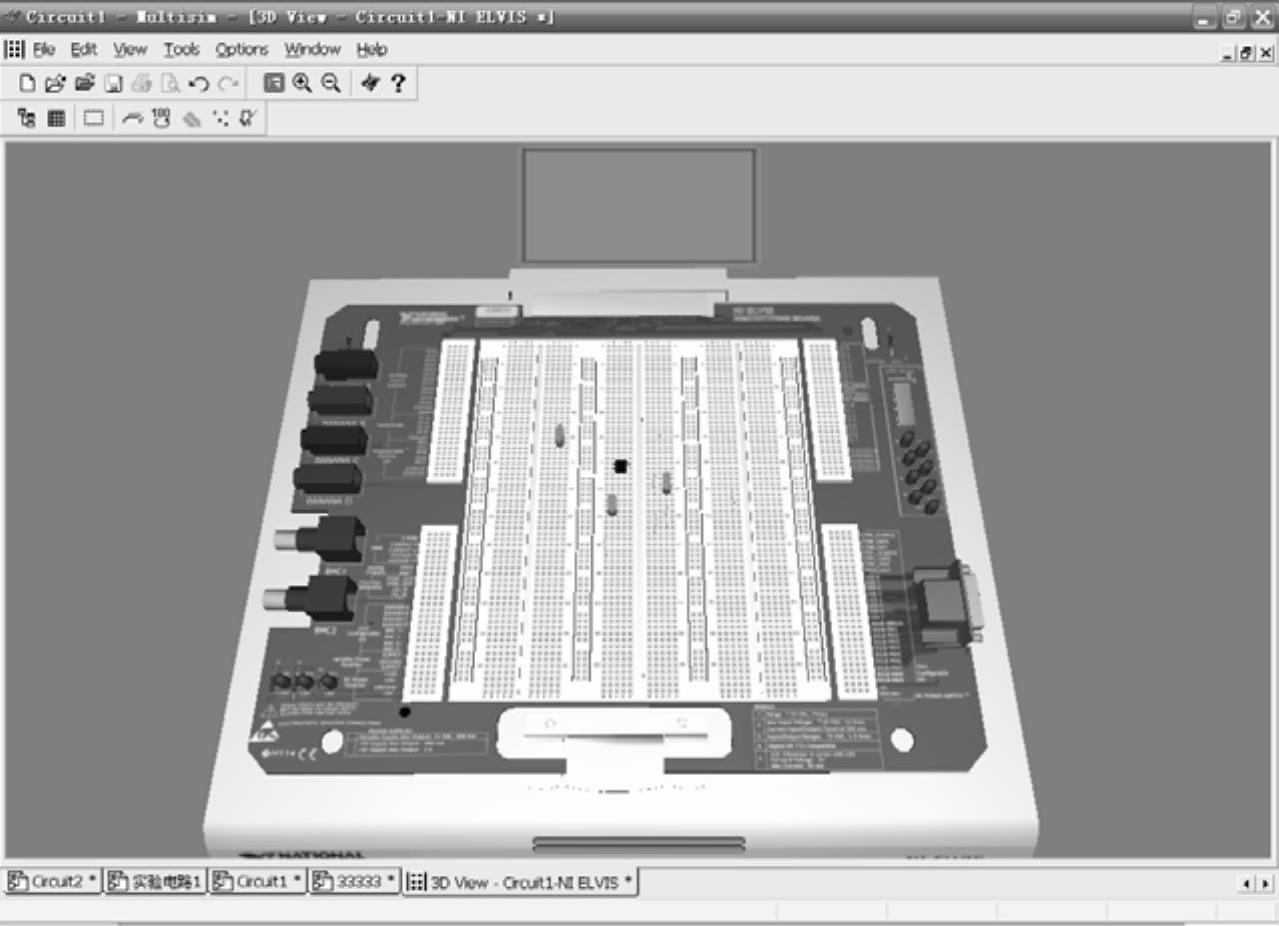Click the grid spreadsheet icon
This screenshot has width=1279, height=926.
[x=56, y=119]
